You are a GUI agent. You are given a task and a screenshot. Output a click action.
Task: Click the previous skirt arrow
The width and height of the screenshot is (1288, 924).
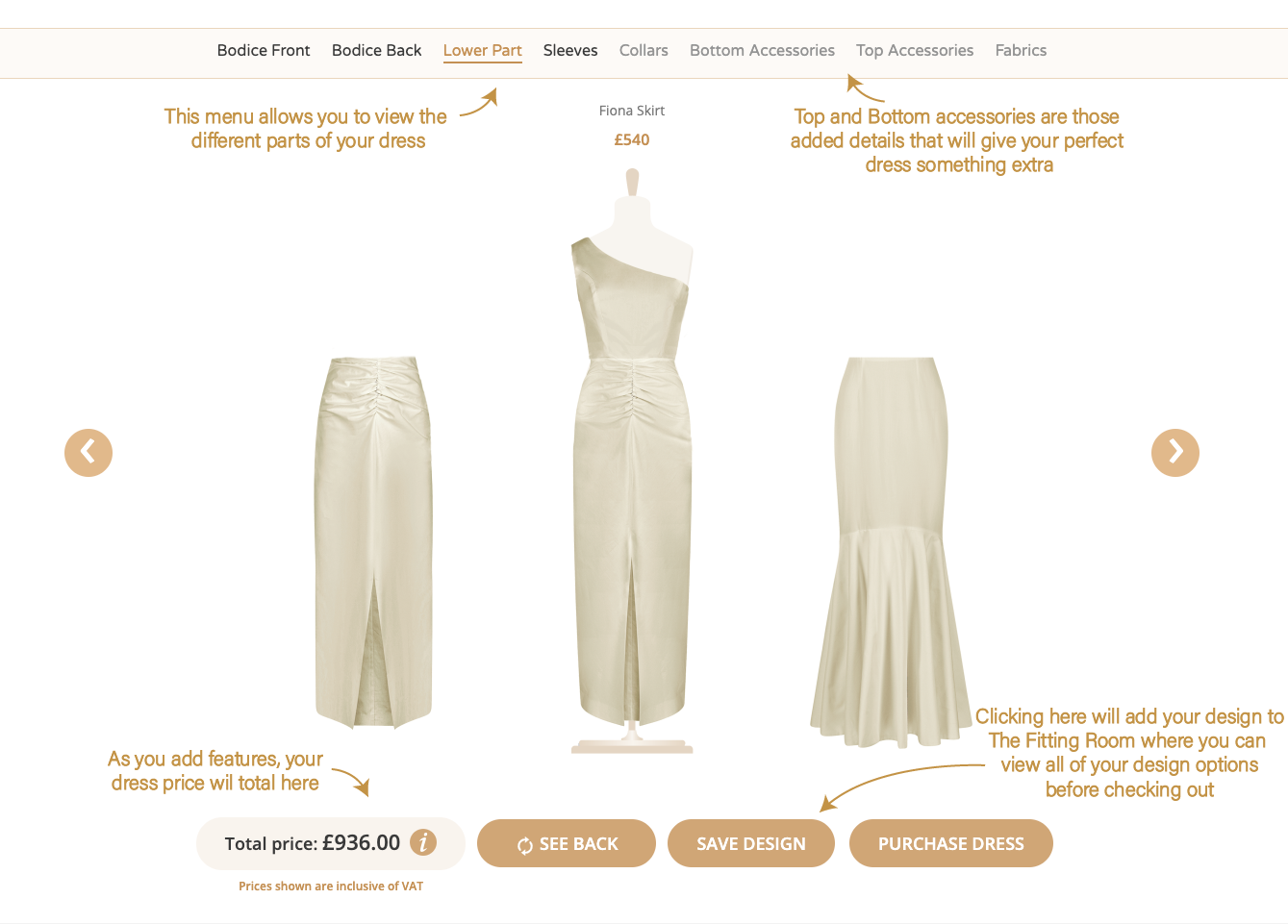[88, 452]
